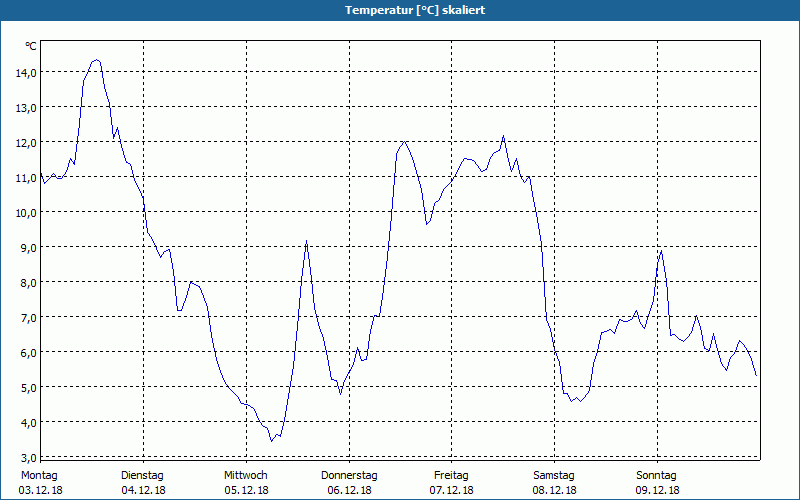Select the Montag day label

(x=39, y=476)
